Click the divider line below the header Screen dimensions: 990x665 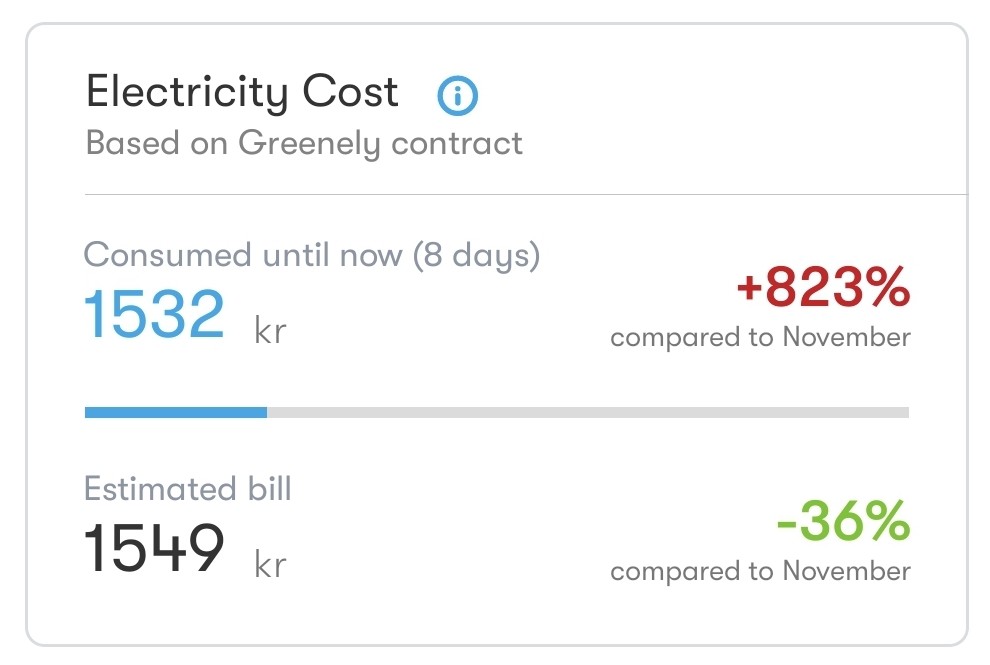click(x=526, y=192)
